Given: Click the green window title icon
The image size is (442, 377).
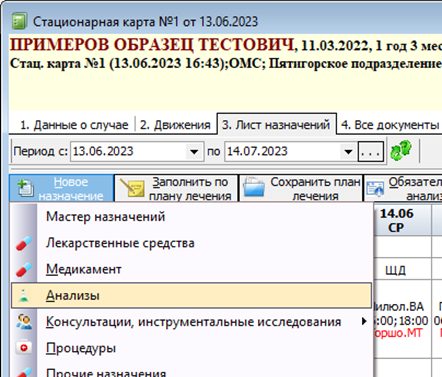Looking at the screenshot, I should (x=19, y=22).
